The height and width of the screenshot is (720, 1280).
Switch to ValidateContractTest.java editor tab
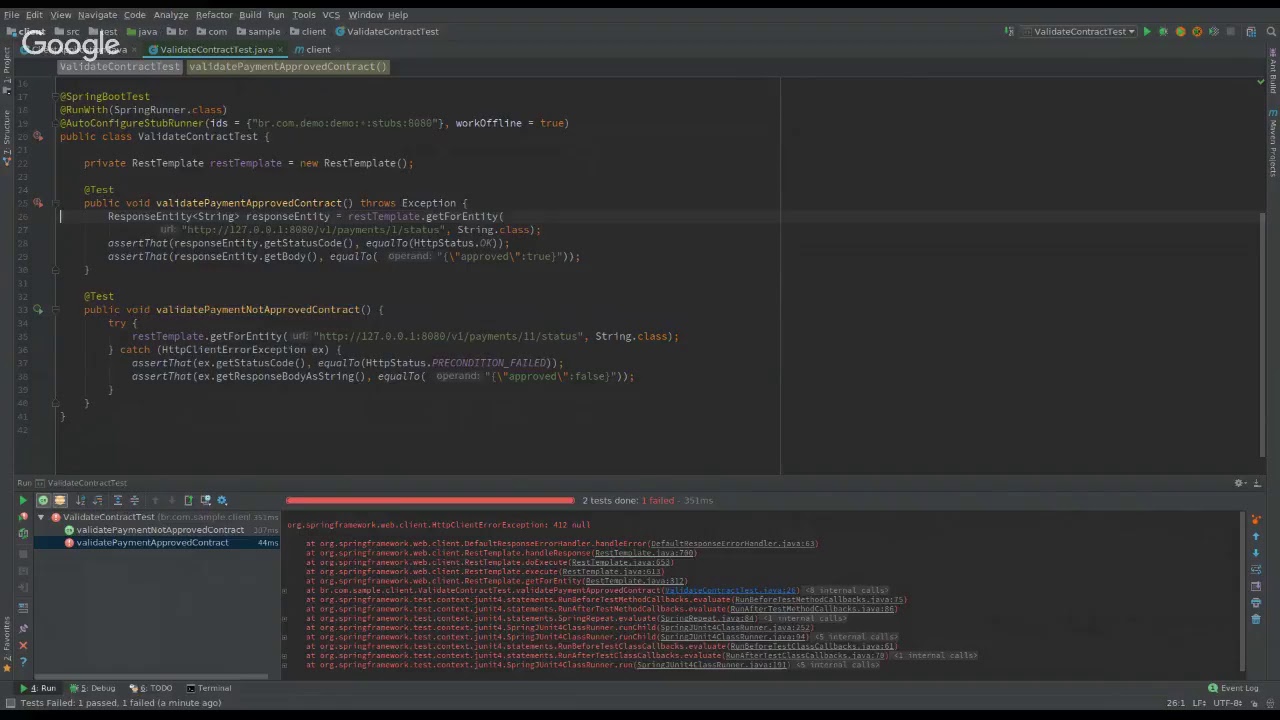tap(216, 50)
